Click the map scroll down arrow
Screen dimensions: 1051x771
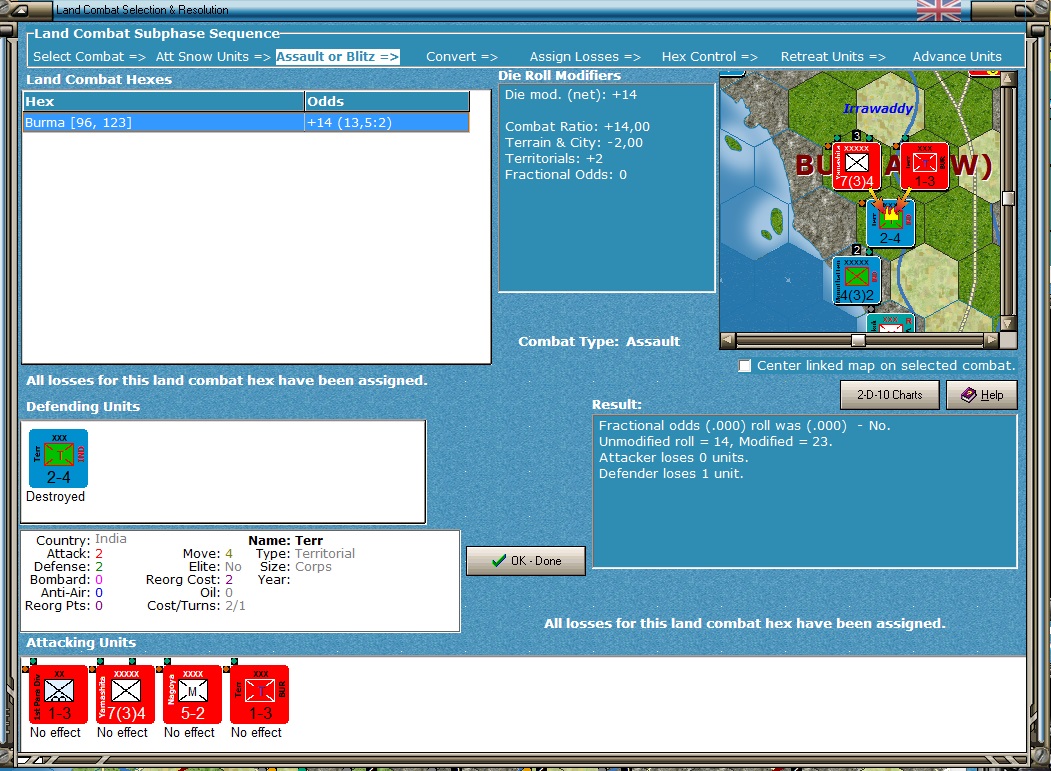(1008, 323)
